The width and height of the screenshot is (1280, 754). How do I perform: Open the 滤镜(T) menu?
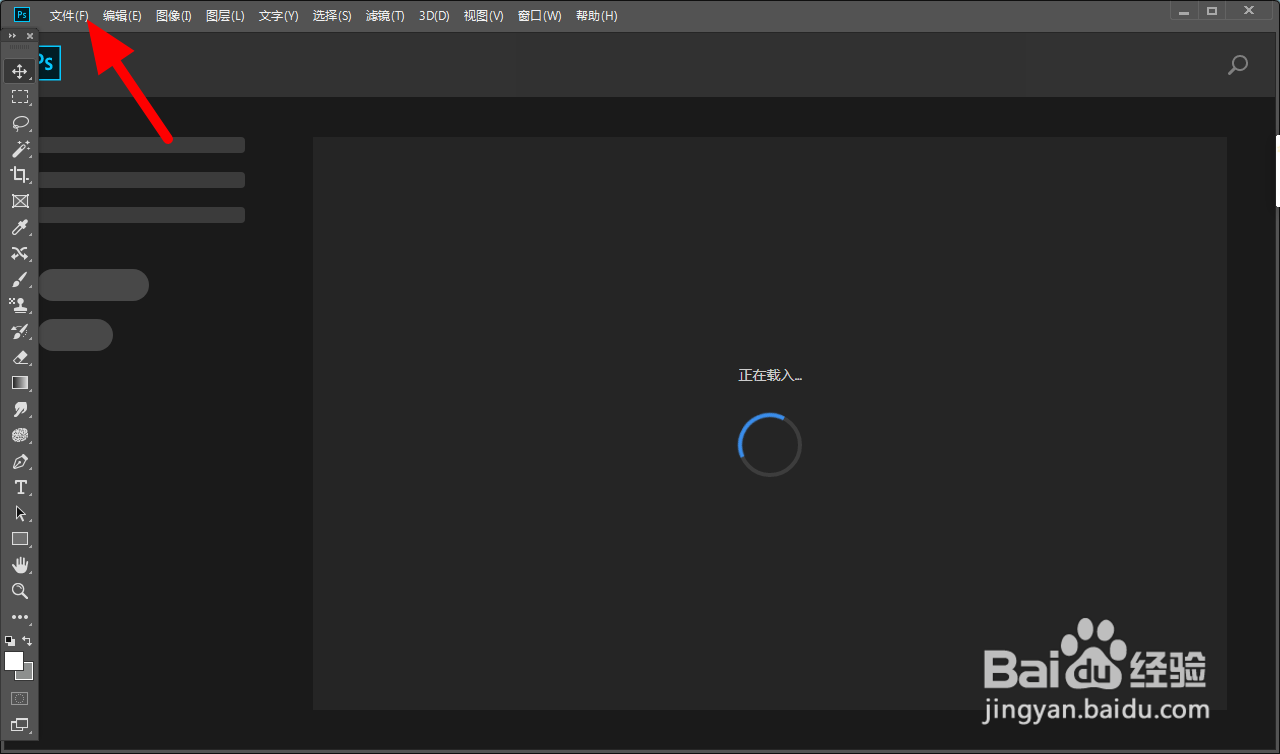coord(385,16)
